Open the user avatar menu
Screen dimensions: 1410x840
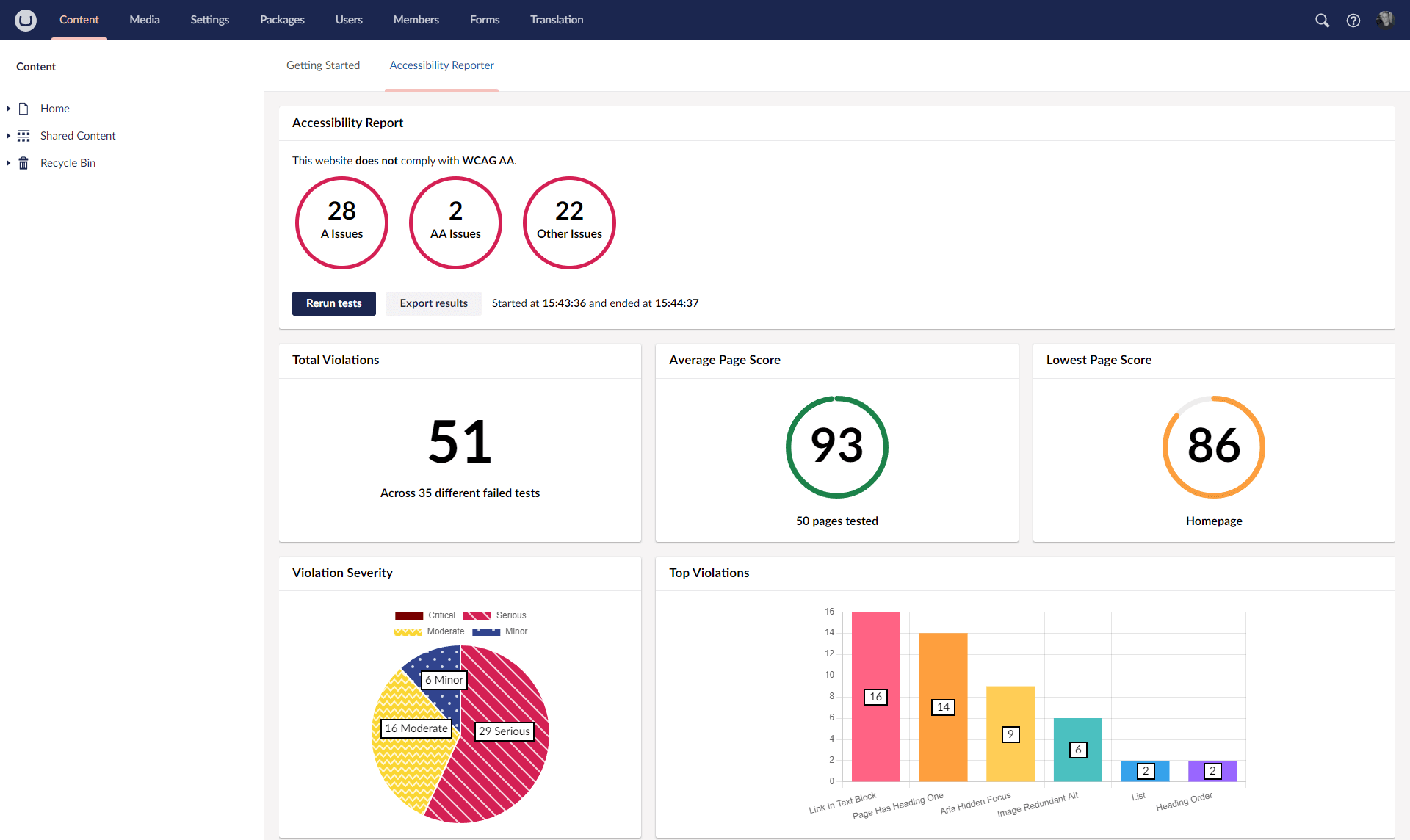pos(1385,20)
